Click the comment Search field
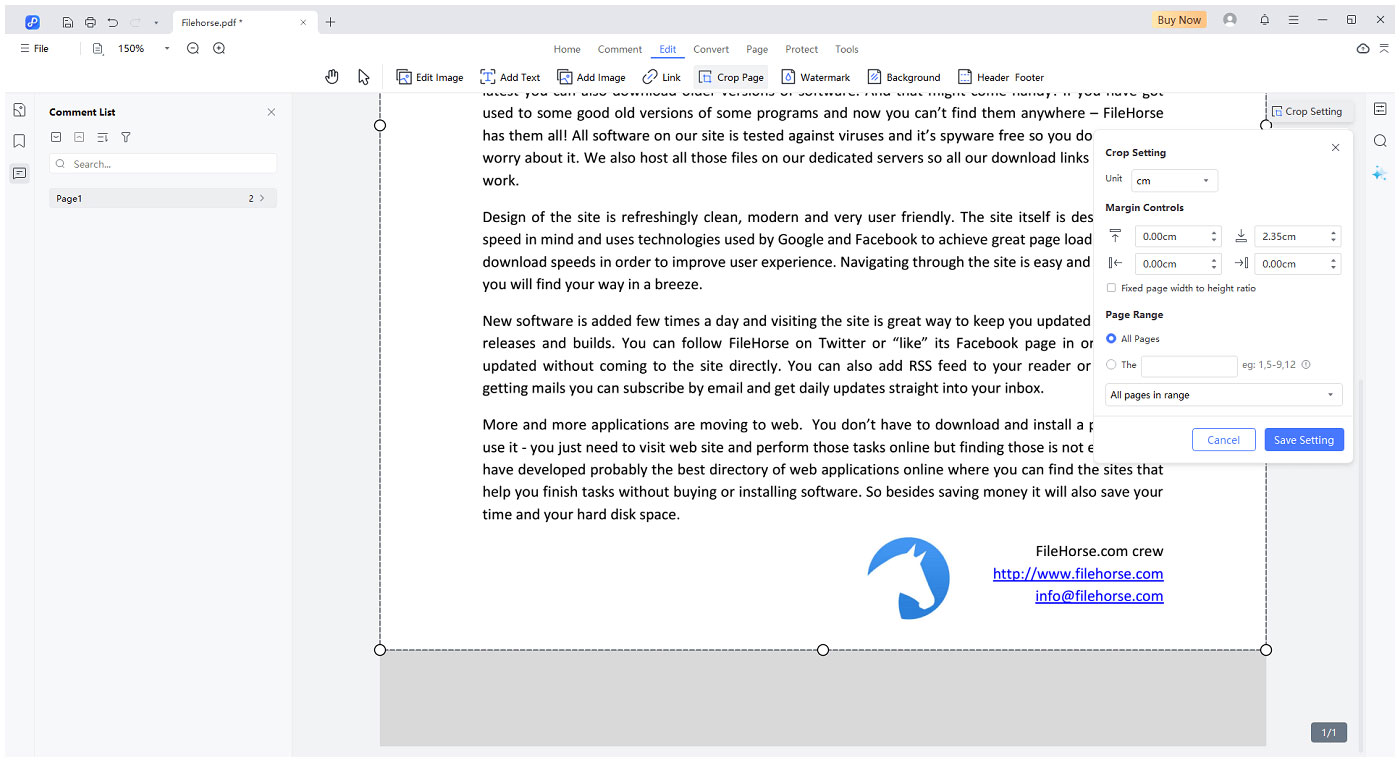The image size is (1400, 762). [x=163, y=164]
